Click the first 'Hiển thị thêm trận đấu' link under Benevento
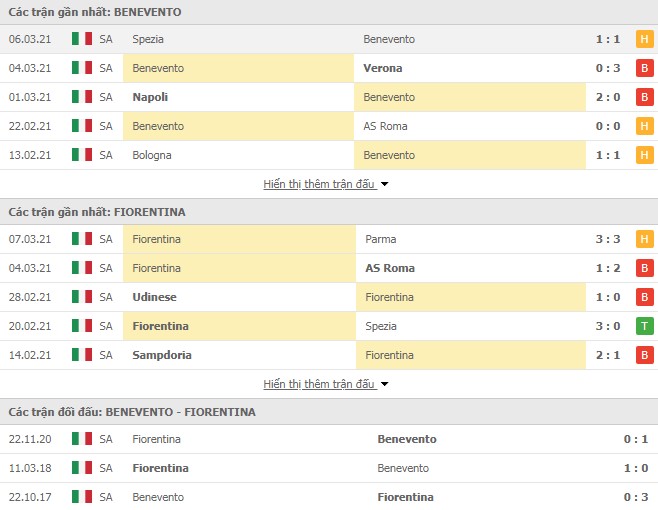Viewport: 658px width, 510px height. pyautogui.click(x=319, y=184)
